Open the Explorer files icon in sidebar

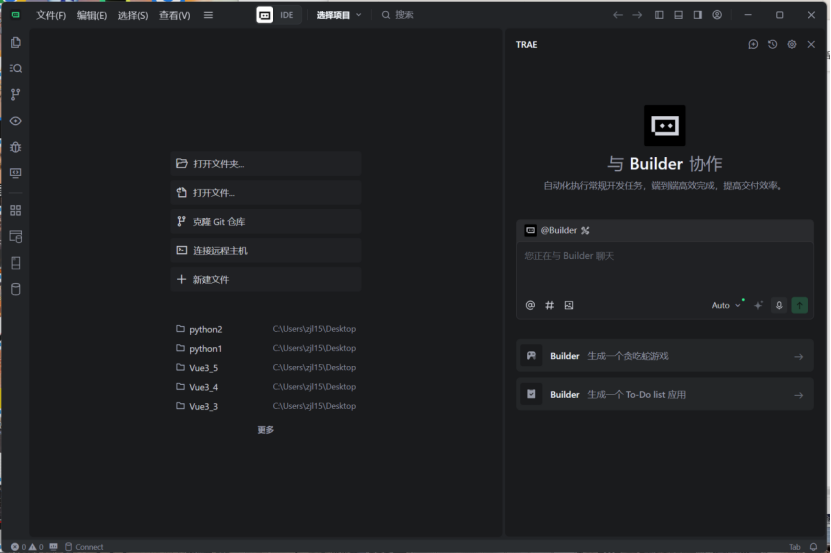pos(16,42)
